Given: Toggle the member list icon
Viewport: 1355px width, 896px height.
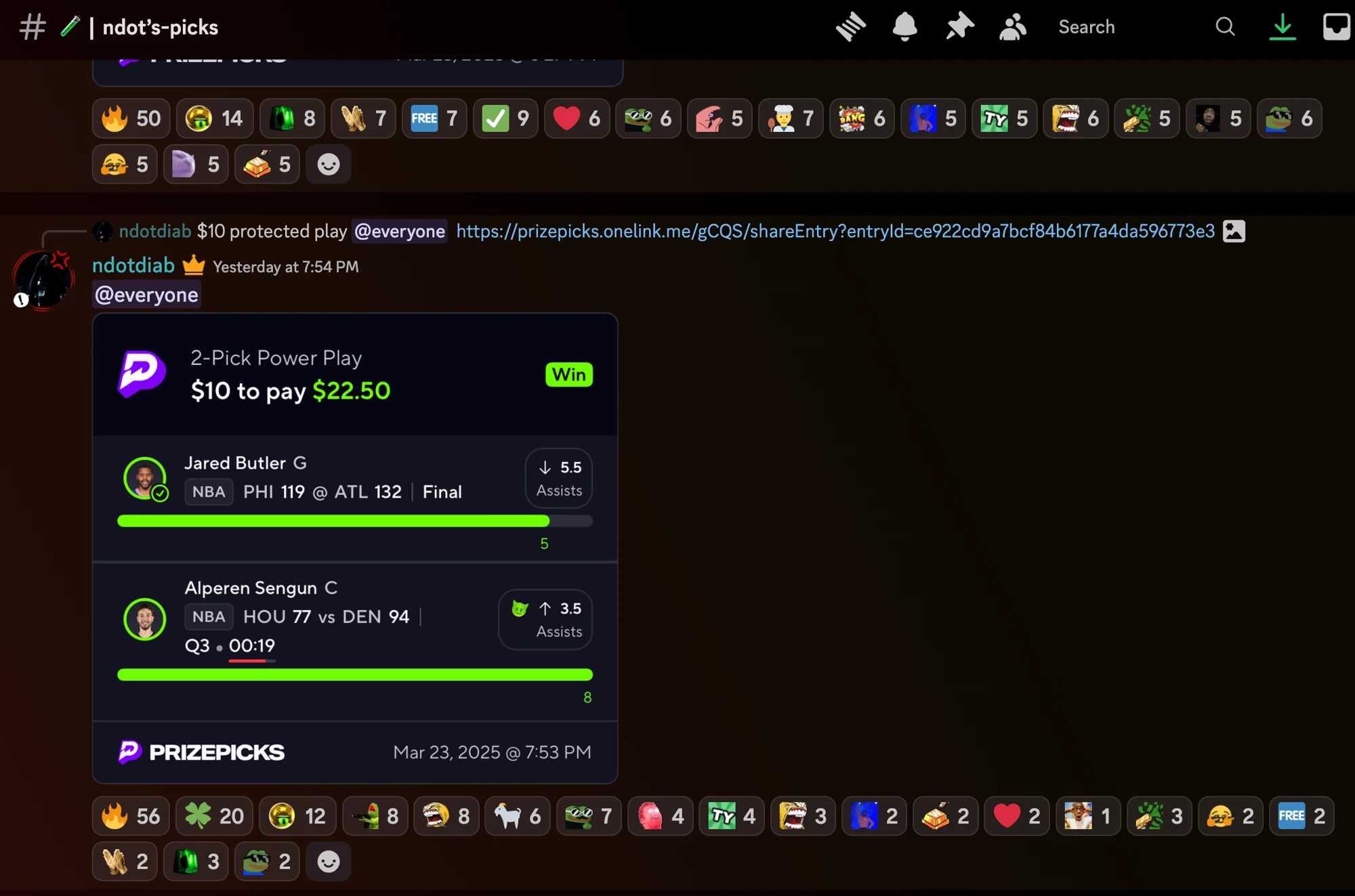Looking at the screenshot, I should [1013, 27].
